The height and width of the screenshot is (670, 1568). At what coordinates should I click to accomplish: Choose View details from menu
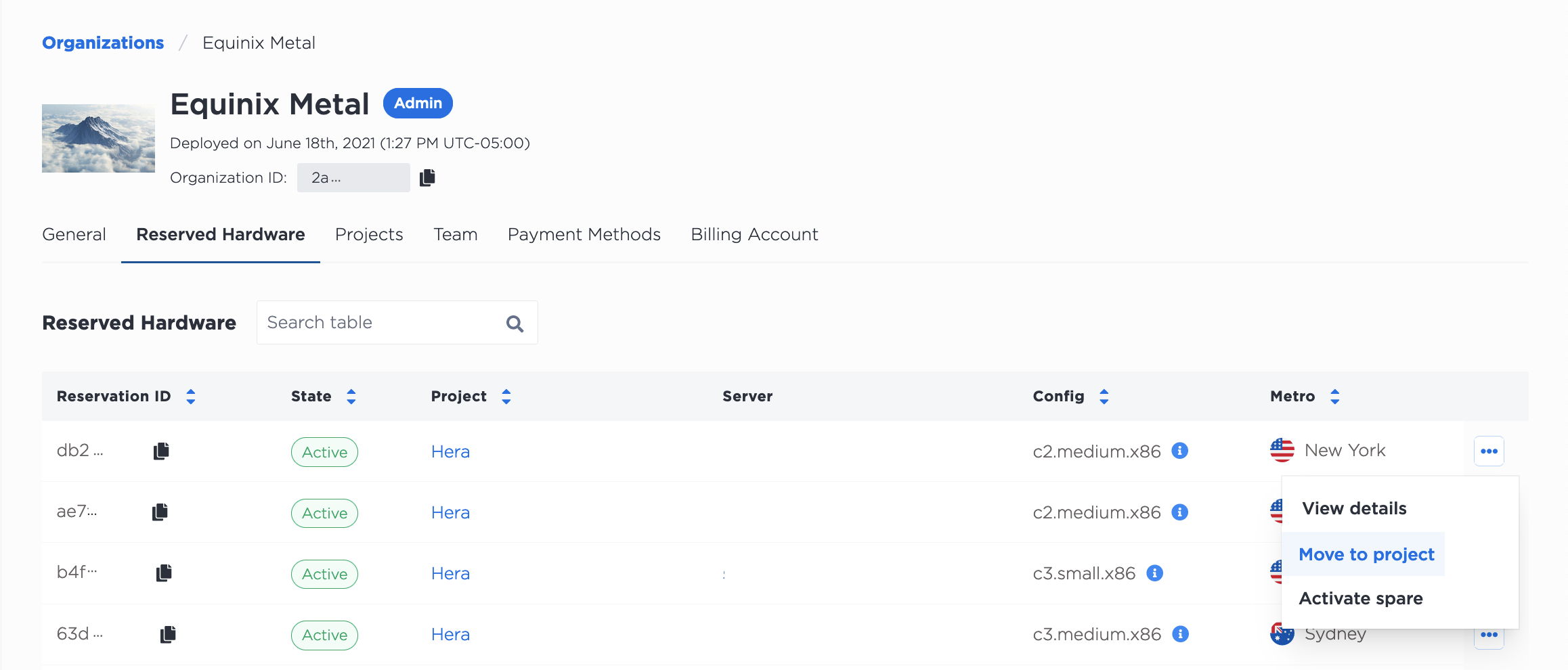[x=1354, y=508]
